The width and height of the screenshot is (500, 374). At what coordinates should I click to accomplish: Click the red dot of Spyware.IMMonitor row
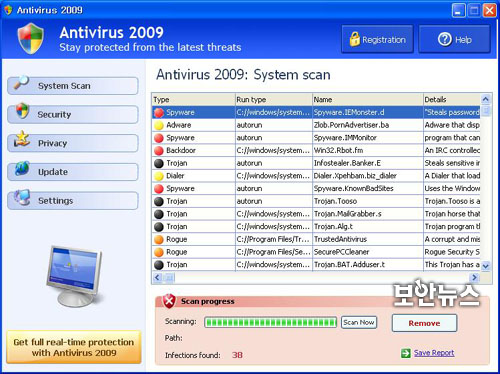point(159,138)
